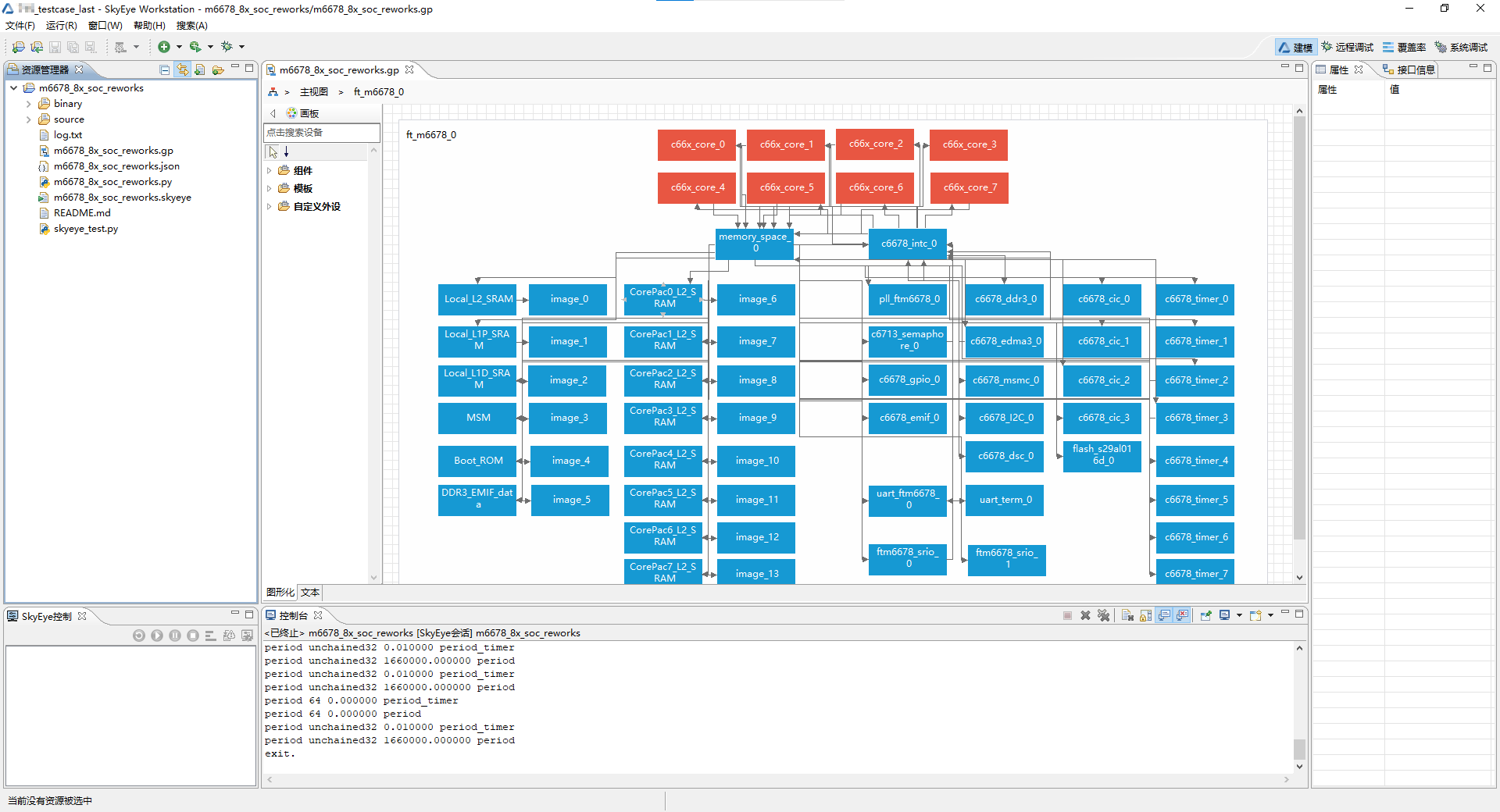Click the run configuration icon with green arrow
Screen dimensions: 1500x812
(195, 47)
